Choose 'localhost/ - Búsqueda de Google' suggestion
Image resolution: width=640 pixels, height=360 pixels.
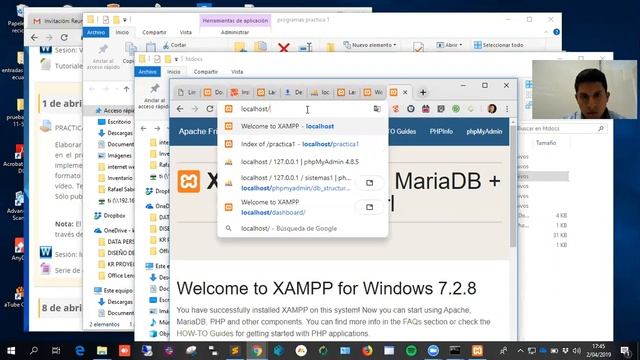tap(302, 229)
